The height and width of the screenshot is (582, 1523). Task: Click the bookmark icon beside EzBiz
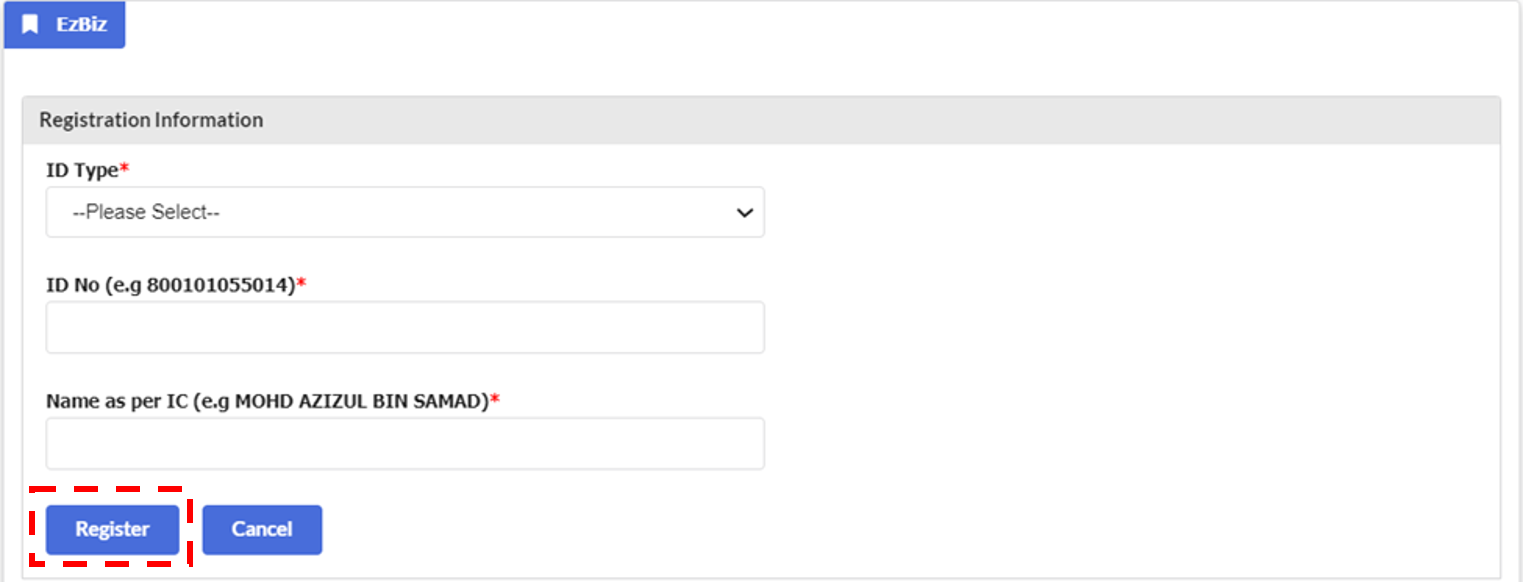[30, 24]
